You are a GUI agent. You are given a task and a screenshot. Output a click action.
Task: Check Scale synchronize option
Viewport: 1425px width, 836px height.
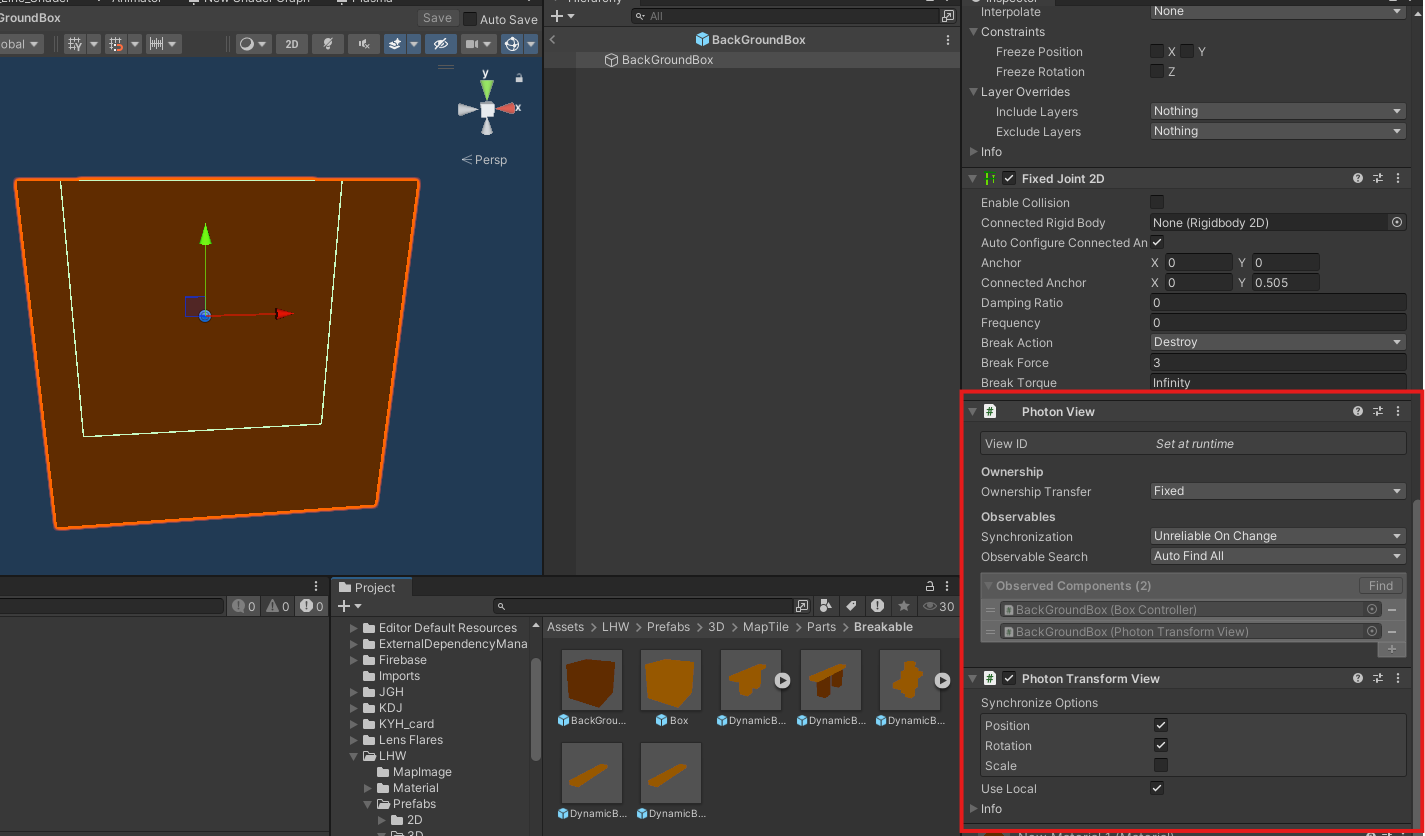(1161, 765)
